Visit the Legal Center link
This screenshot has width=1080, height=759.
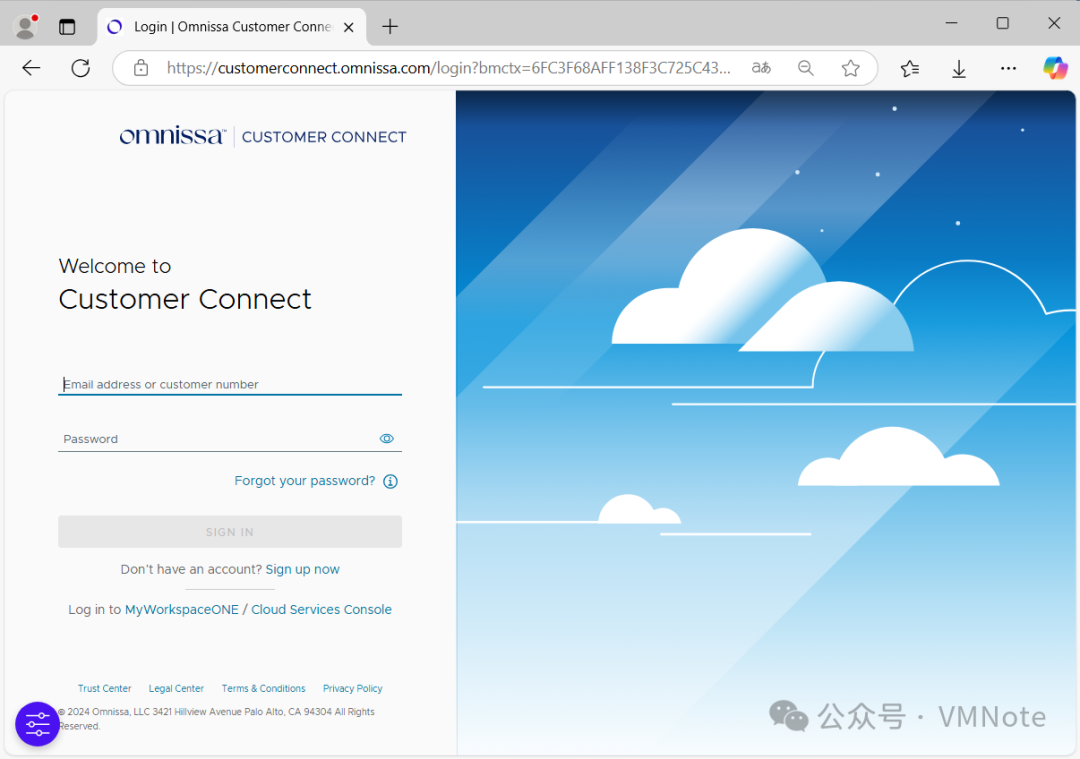point(176,689)
